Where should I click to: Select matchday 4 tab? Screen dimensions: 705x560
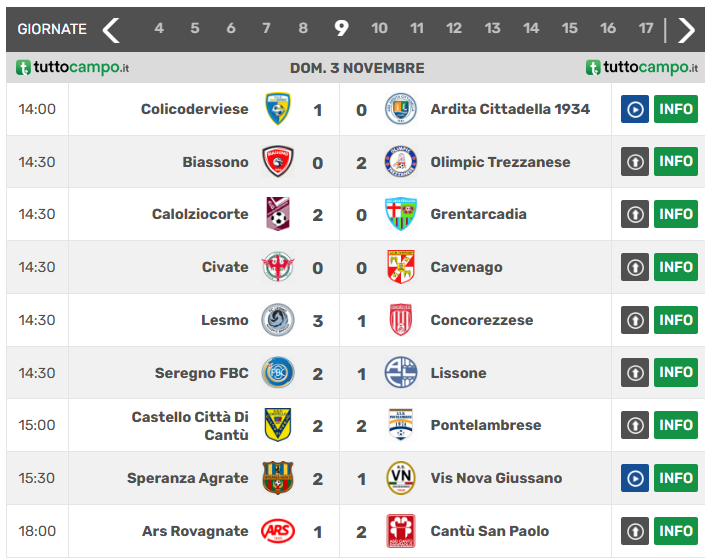(x=159, y=29)
